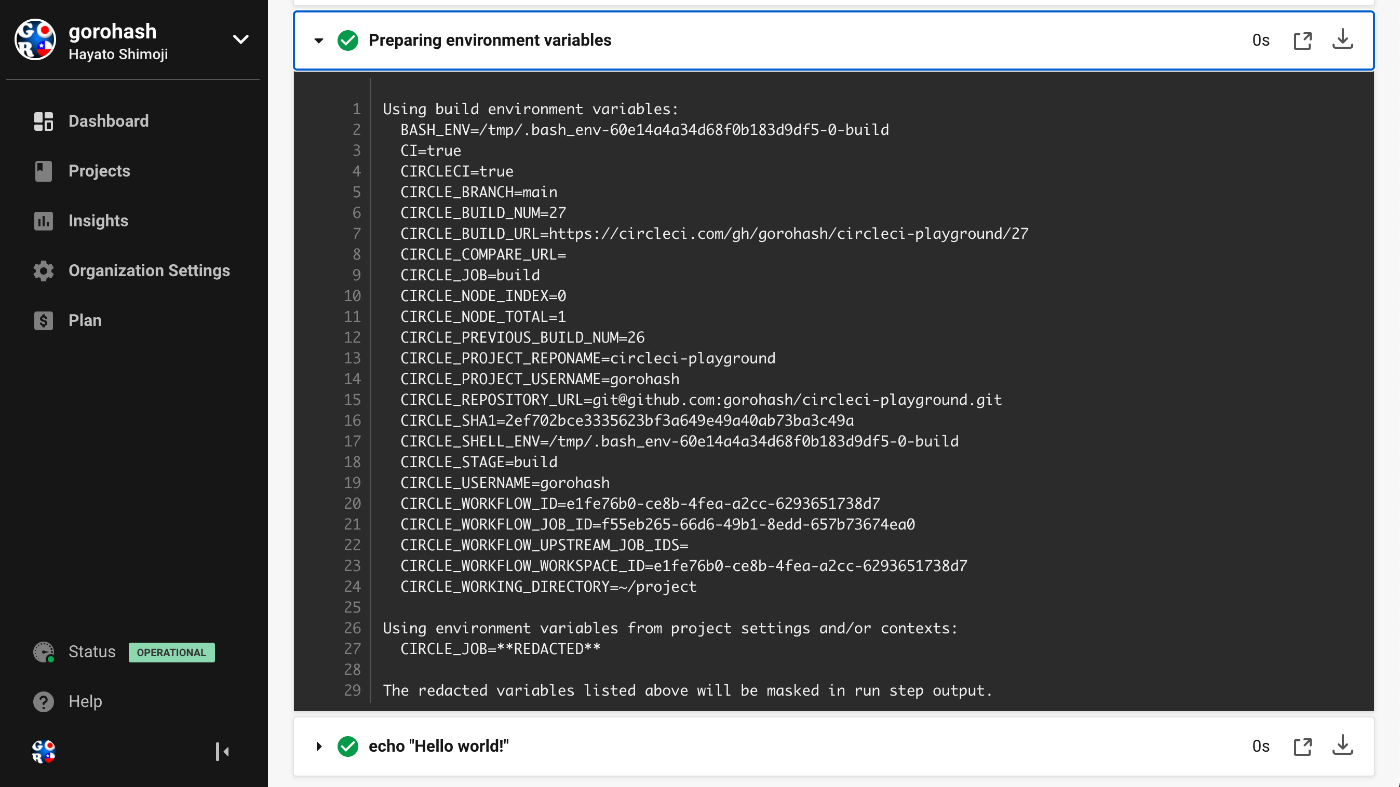Click the Preparing environment variables step title
The image size is (1400, 787).
point(490,41)
